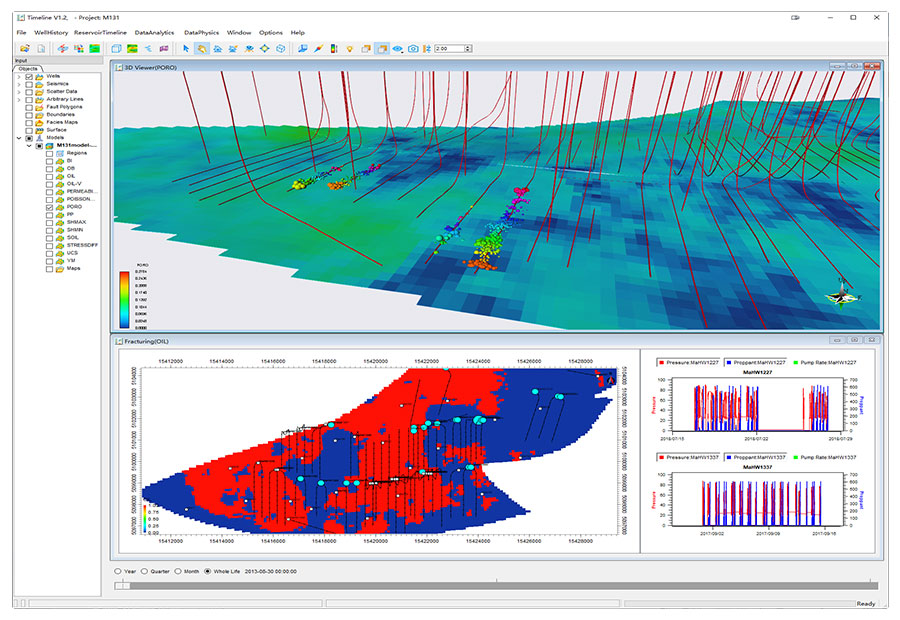Expand the Scatter Data tree node
The height and width of the screenshot is (620, 900).
coord(19,92)
